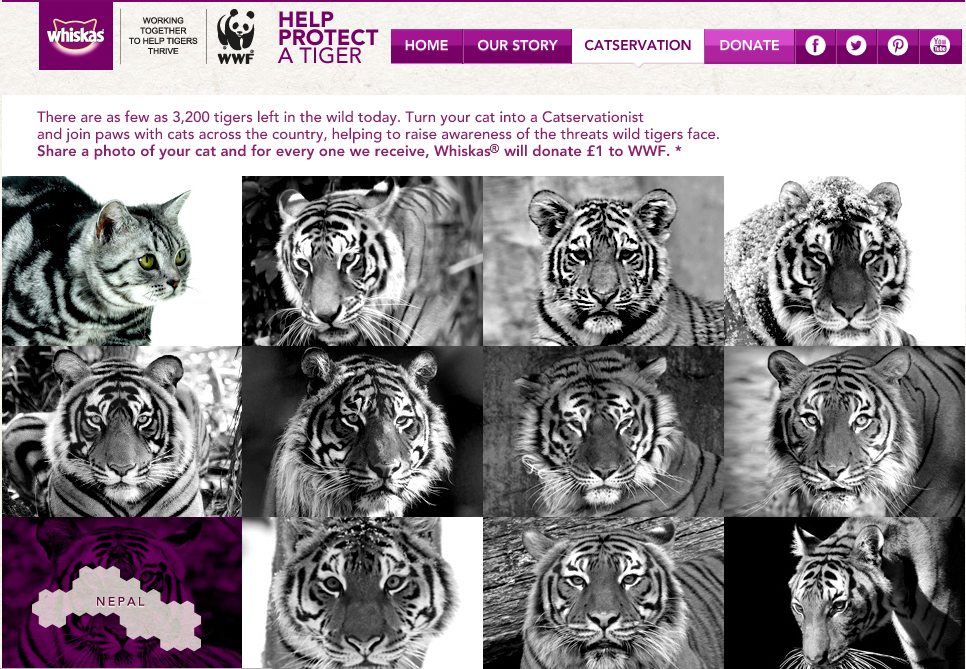Select the tiger photo below the tabby cat
The height and width of the screenshot is (669, 966).
pos(122,431)
